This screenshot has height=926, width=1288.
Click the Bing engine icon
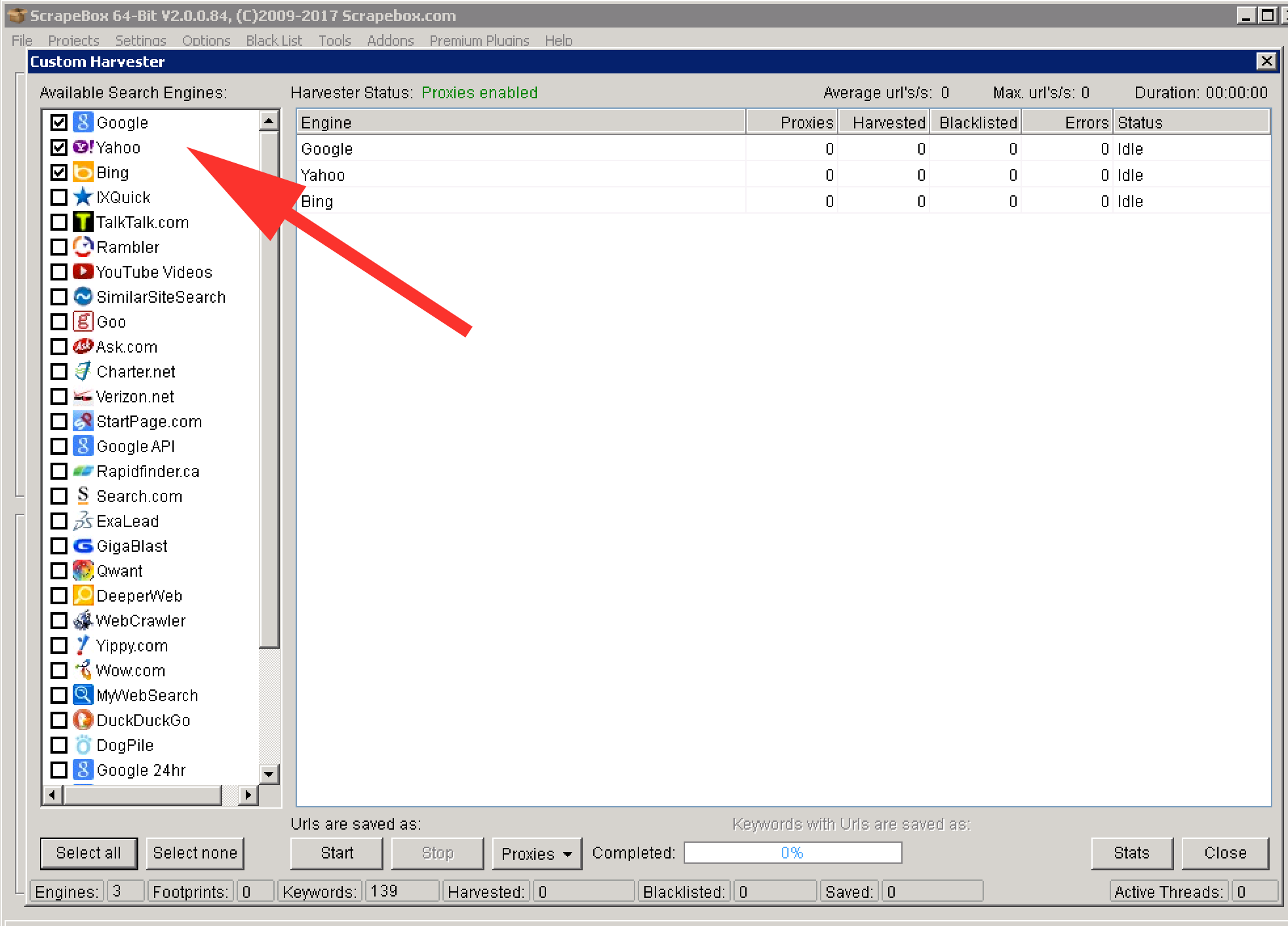click(x=83, y=172)
